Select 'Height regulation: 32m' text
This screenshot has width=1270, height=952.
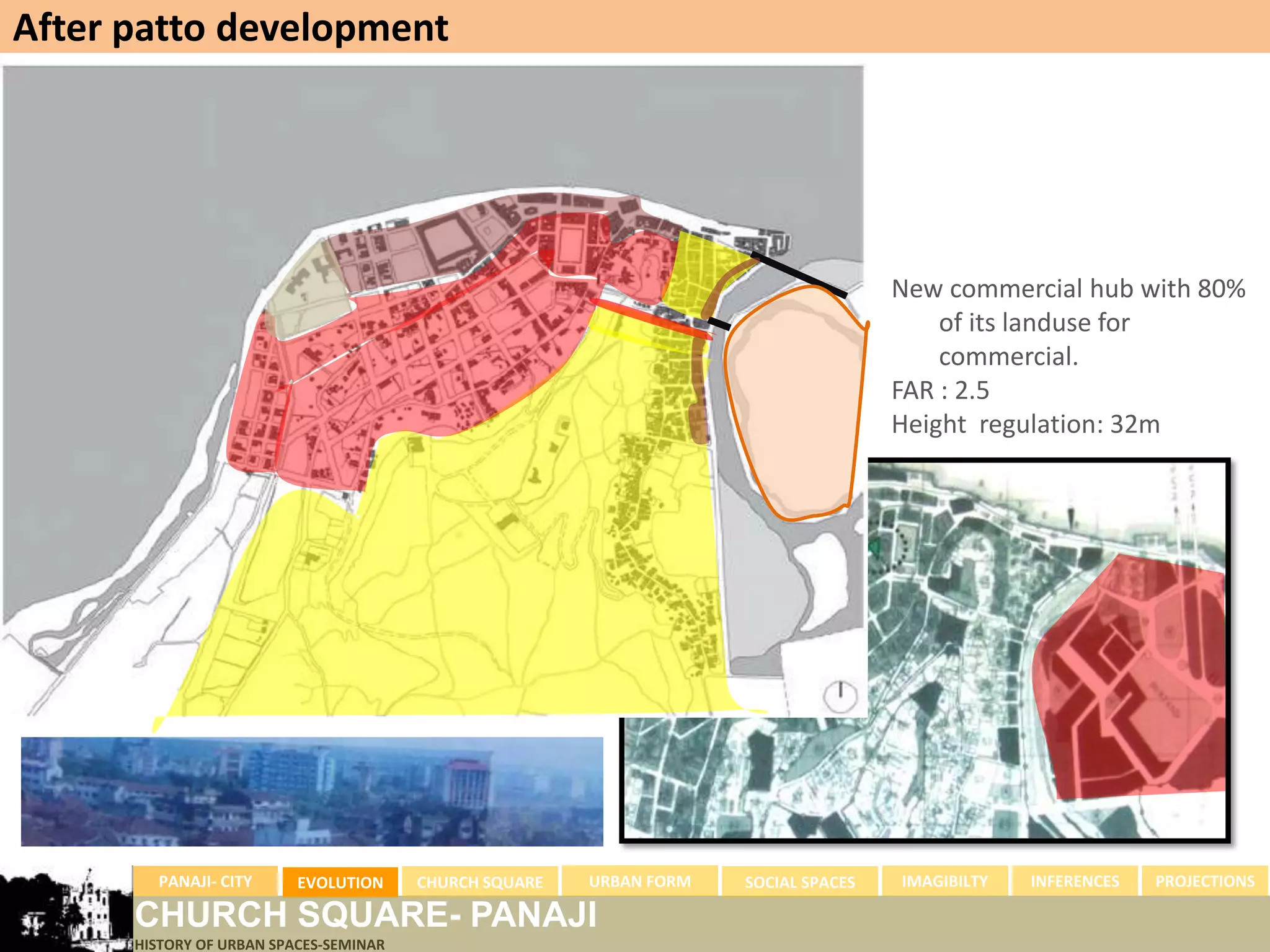pyautogui.click(x=1026, y=425)
